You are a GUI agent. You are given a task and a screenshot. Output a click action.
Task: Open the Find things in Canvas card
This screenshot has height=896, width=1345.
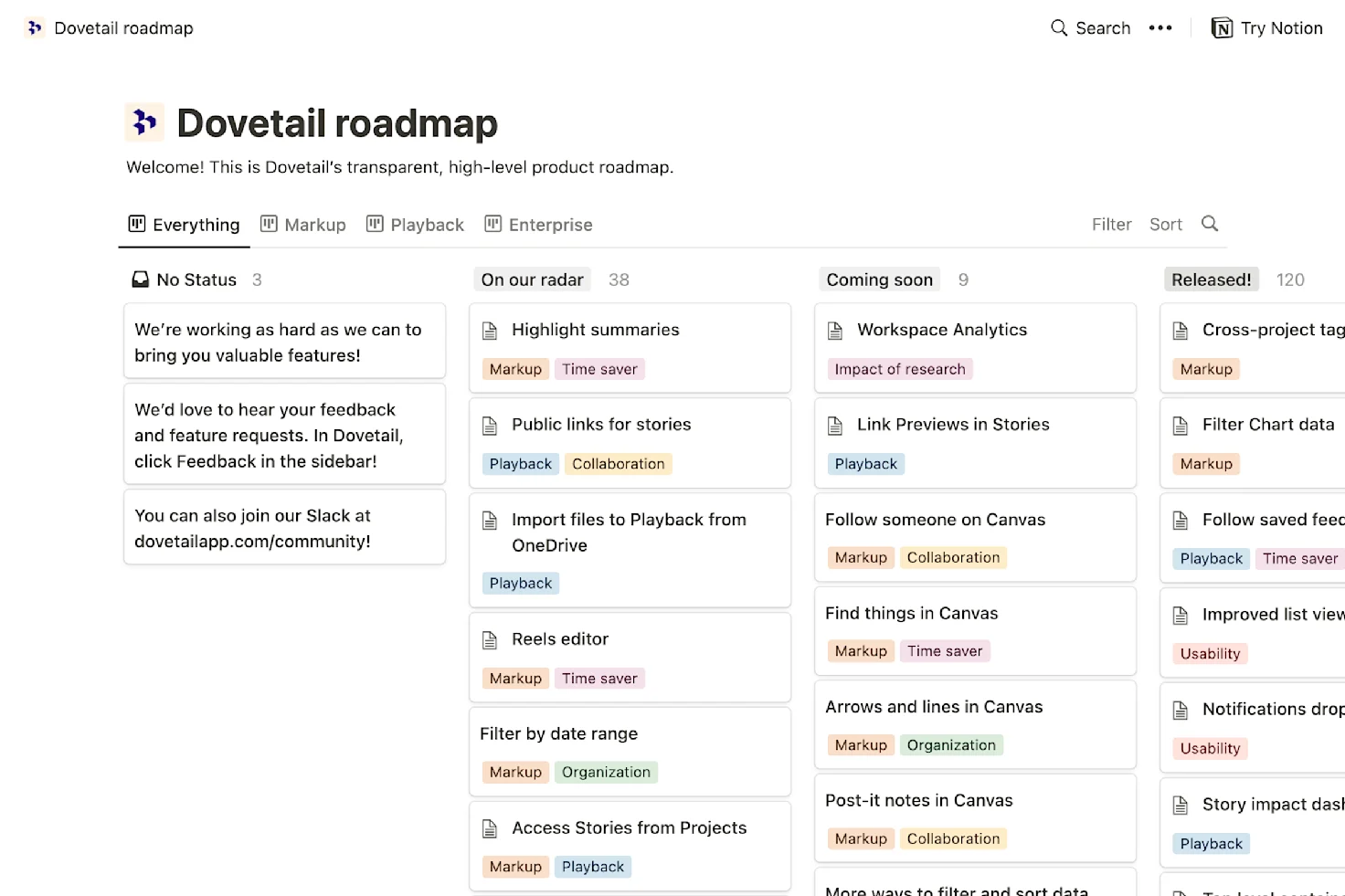pyautogui.click(x=911, y=614)
